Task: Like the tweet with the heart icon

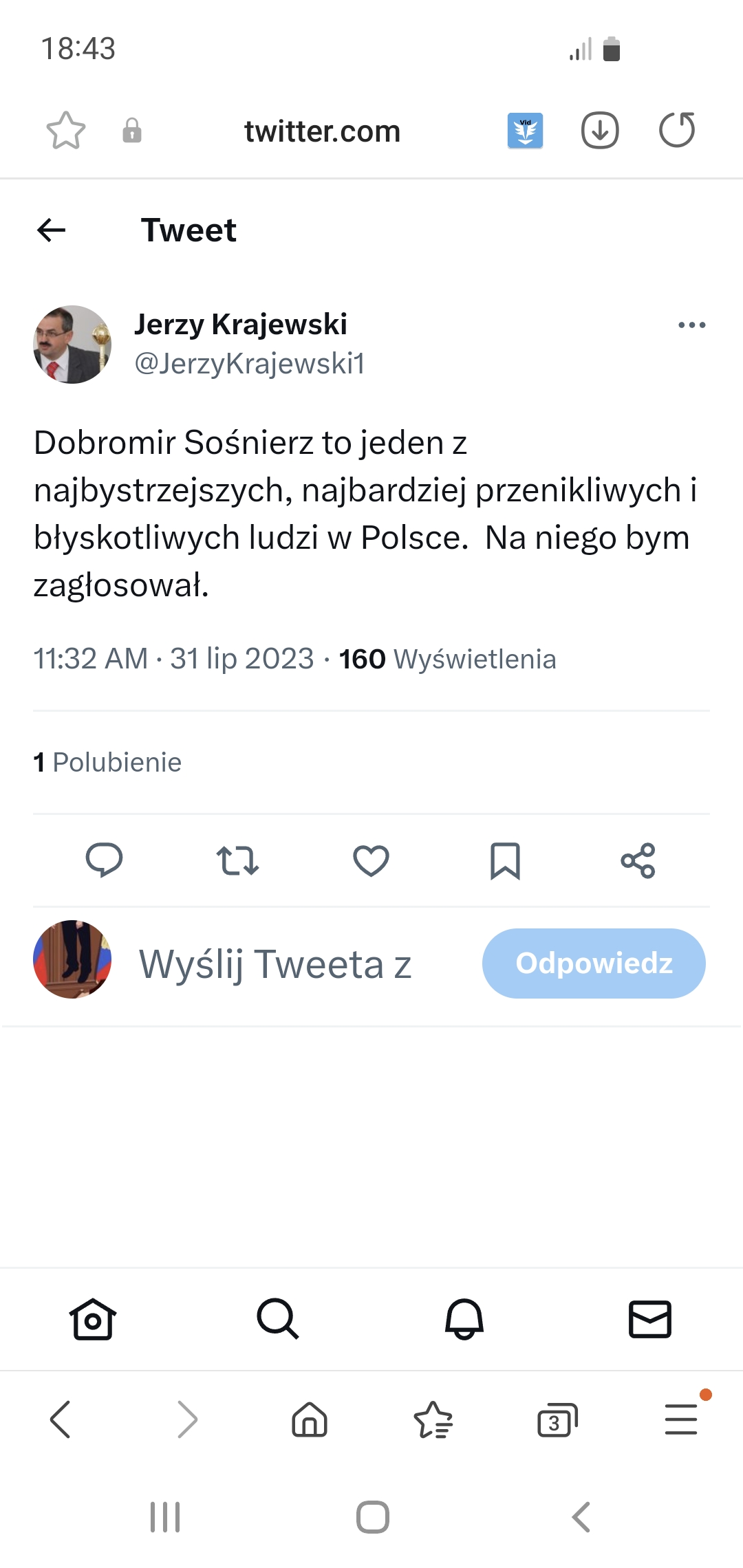Action: click(371, 860)
